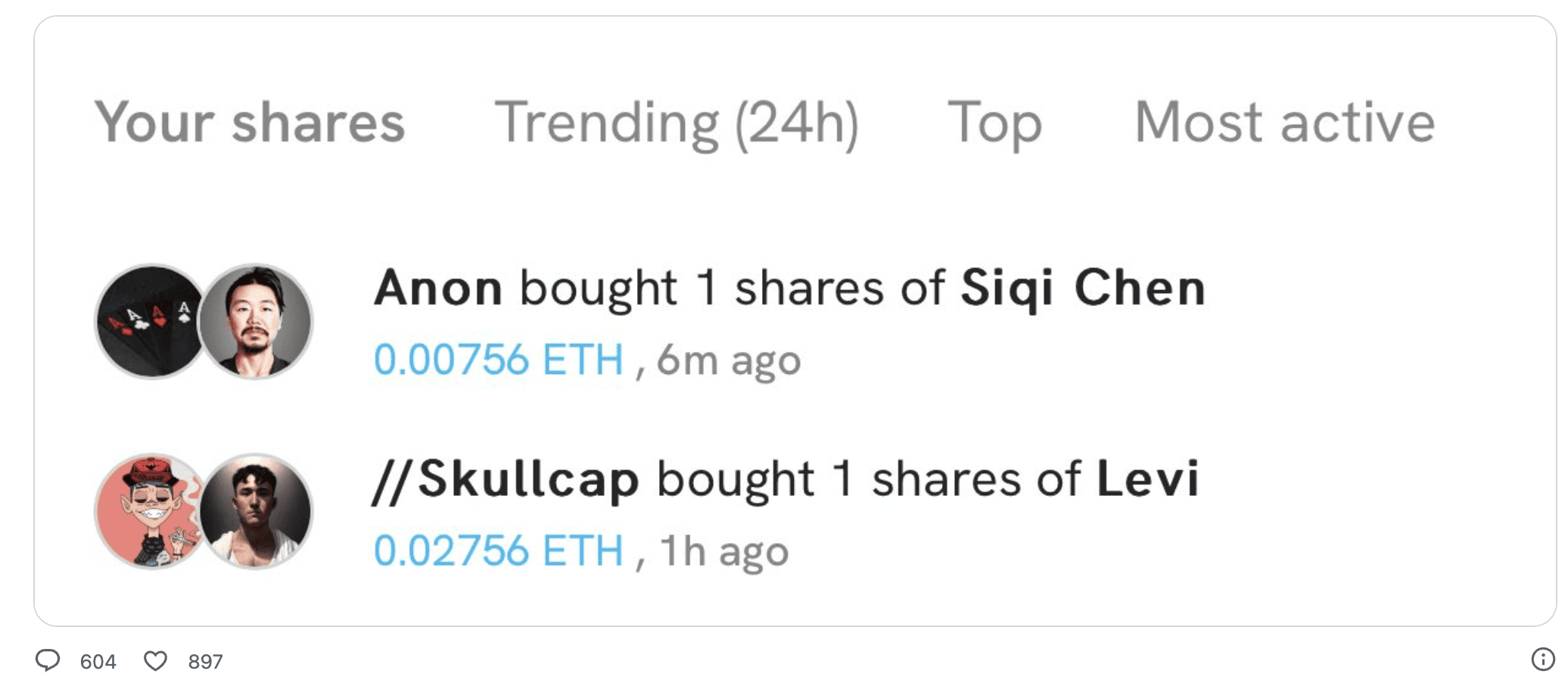The height and width of the screenshot is (680, 1568).
Task: Open the reply comment bubble icon
Action: (x=48, y=660)
